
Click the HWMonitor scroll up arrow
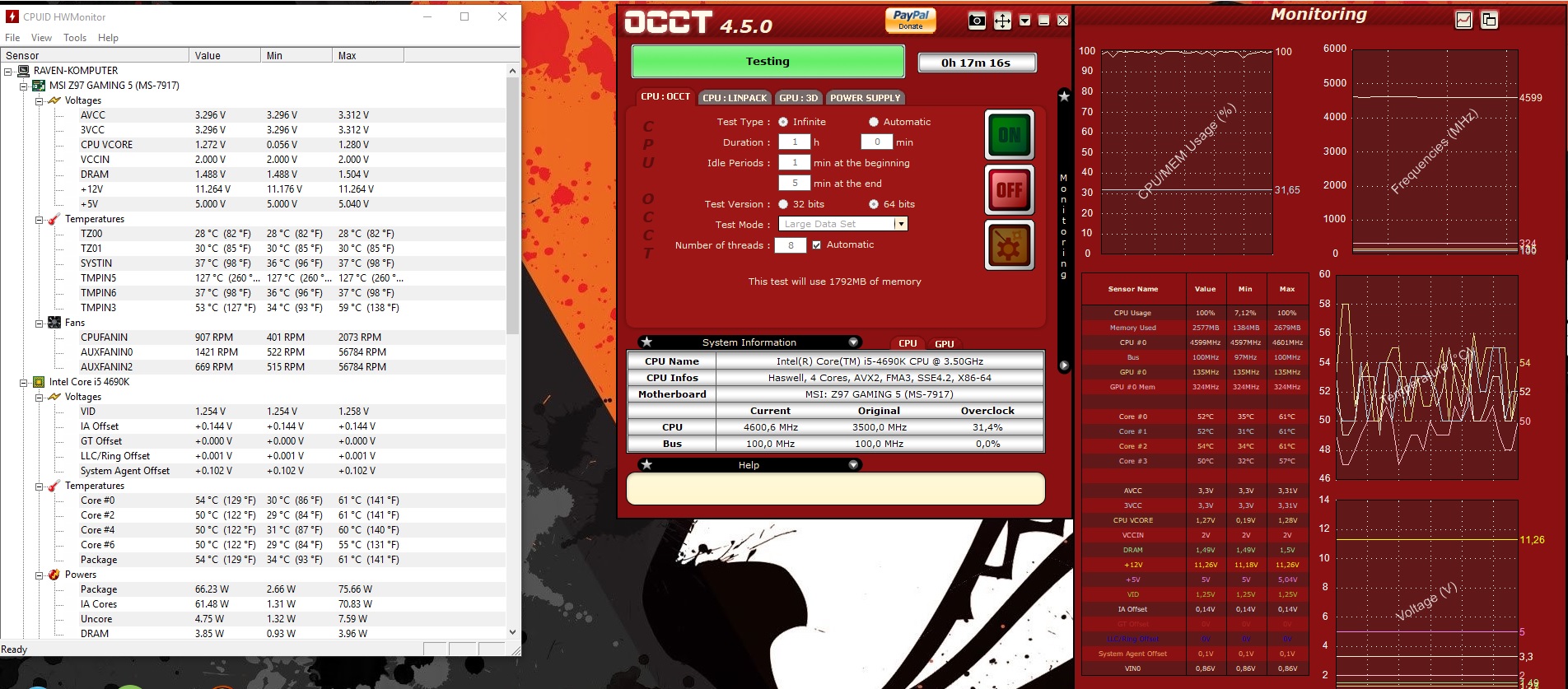pyautogui.click(x=512, y=71)
